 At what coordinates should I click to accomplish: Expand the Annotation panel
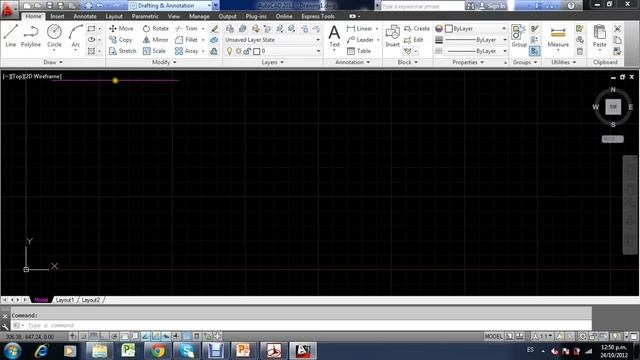[x=353, y=62]
